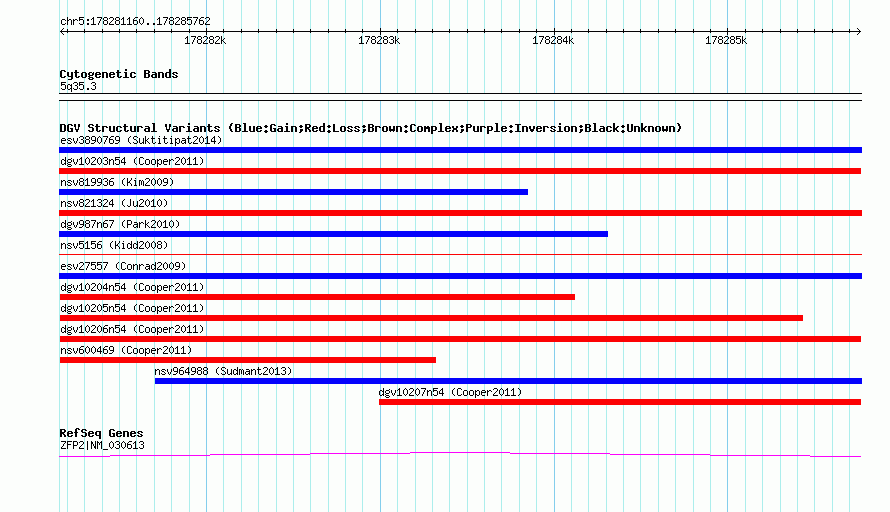Click dgv10204n54 (Cooper2011) label
This screenshot has width=890, height=512.
click(x=132, y=287)
